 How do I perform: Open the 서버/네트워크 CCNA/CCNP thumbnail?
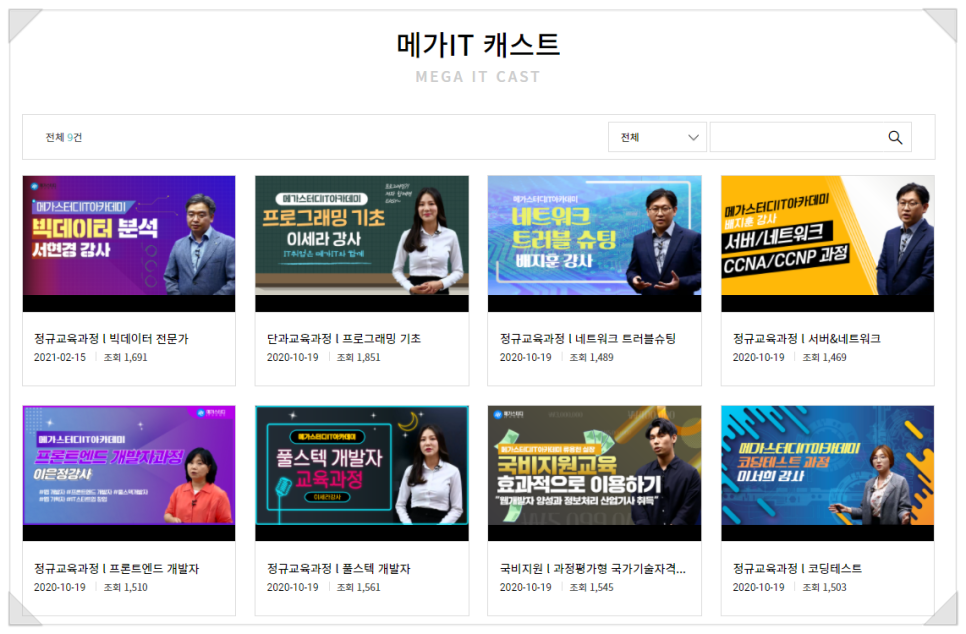pos(827,243)
